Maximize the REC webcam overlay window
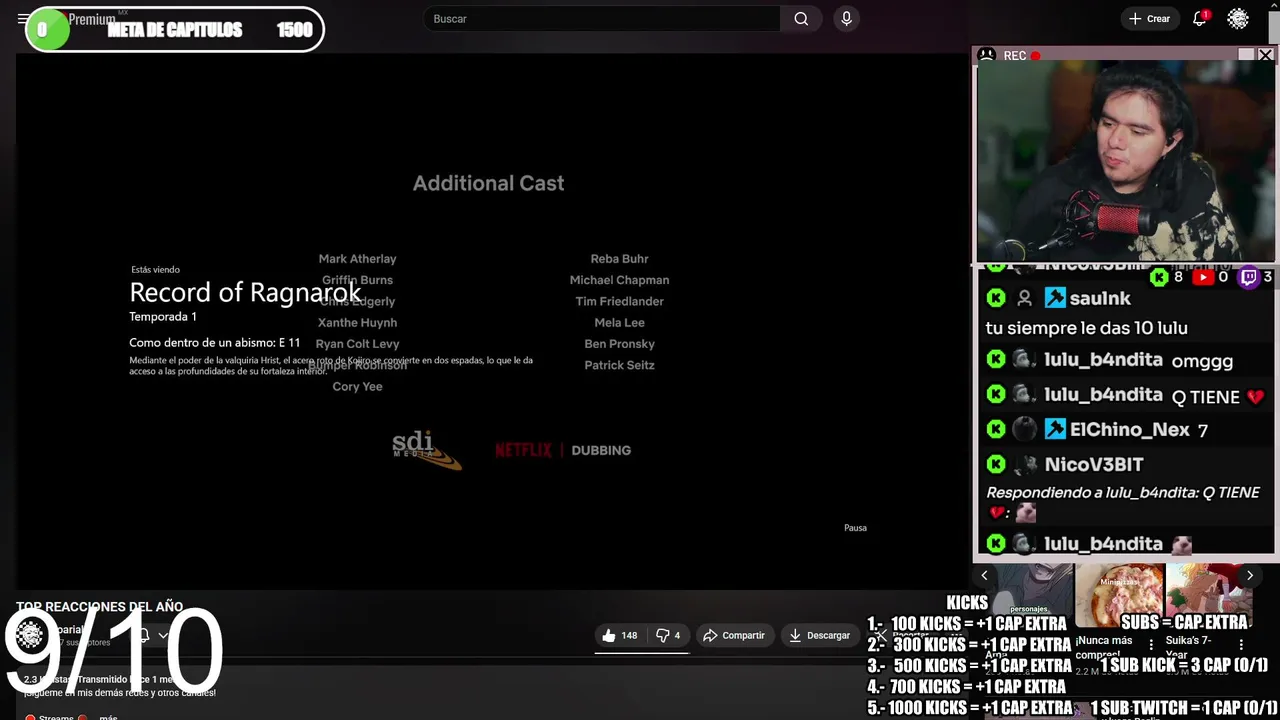Screen dimensions: 1280x720 coord(1246,55)
